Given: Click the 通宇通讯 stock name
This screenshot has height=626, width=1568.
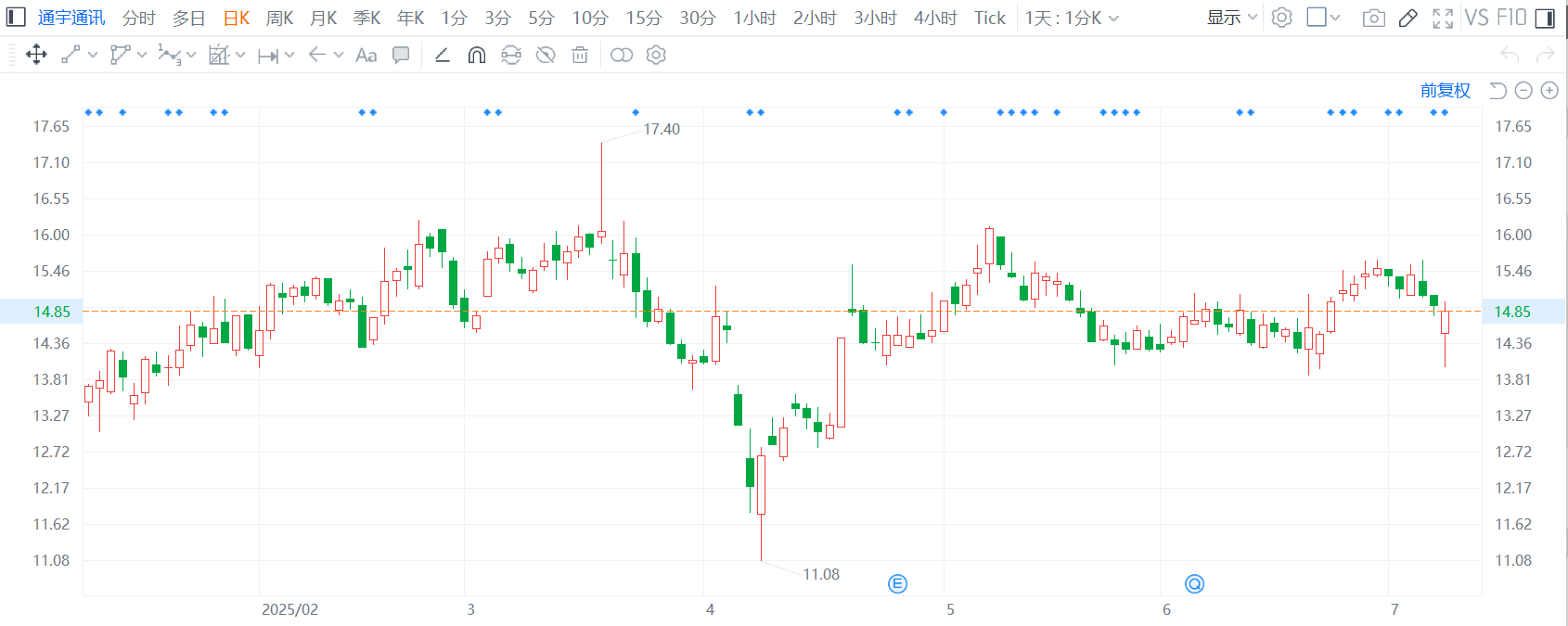Looking at the screenshot, I should (71, 18).
